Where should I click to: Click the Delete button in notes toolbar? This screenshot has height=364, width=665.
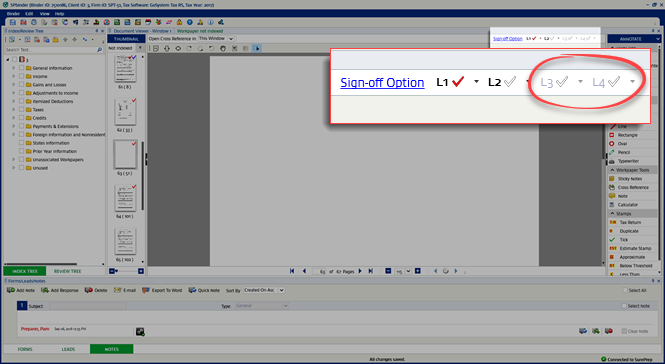point(96,290)
